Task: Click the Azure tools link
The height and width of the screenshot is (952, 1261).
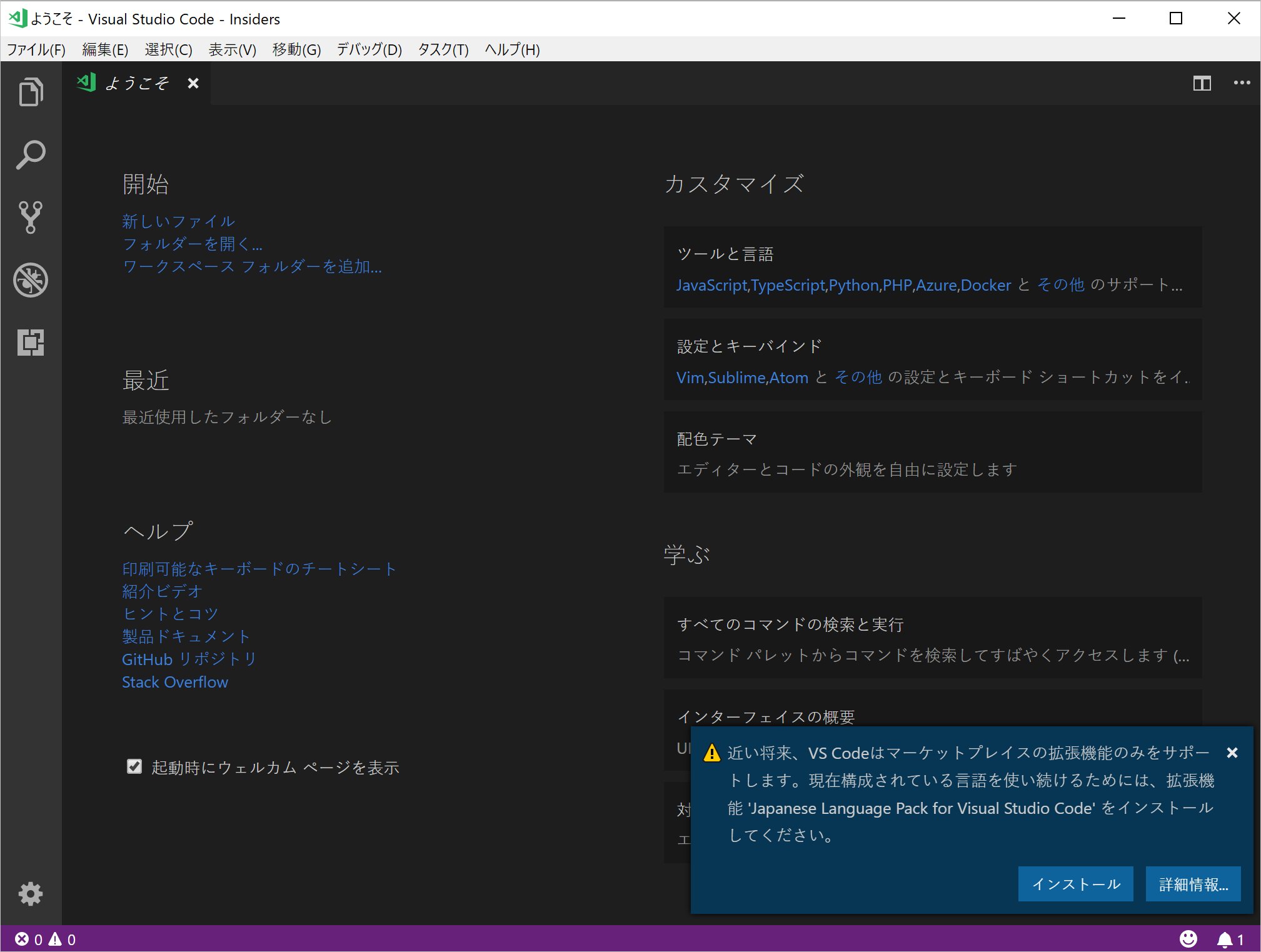Action: point(936,285)
